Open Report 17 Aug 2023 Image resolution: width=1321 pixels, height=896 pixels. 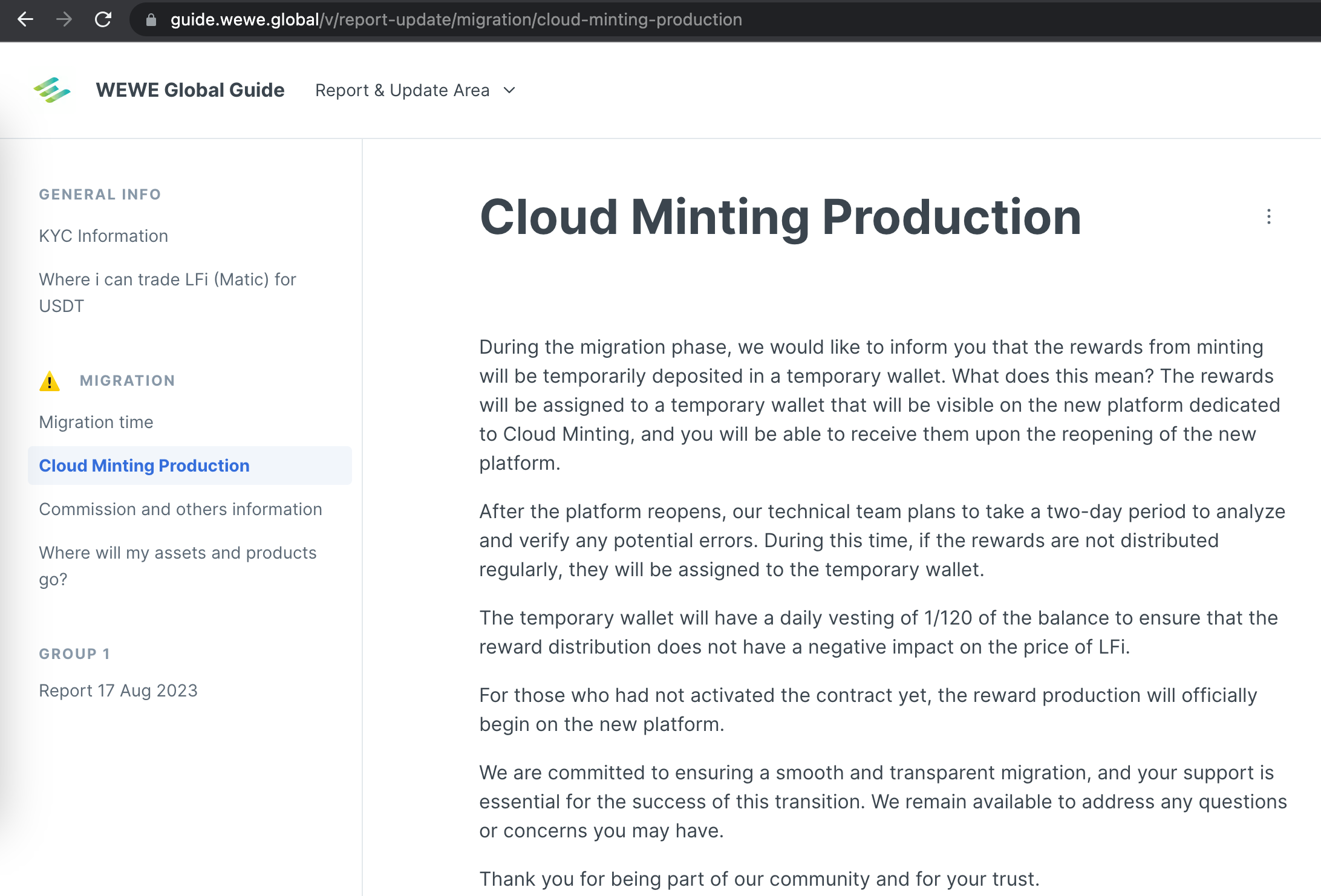118,690
